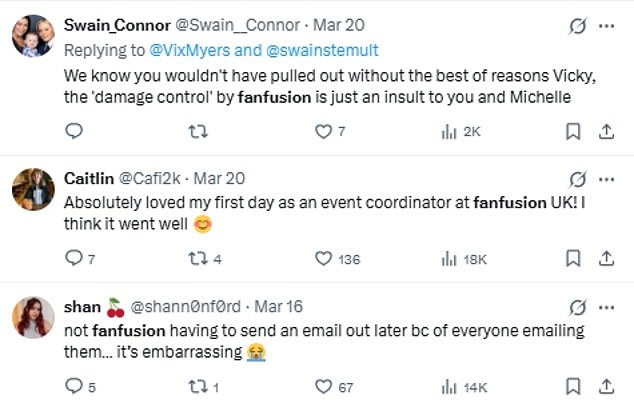View analytics on Swain_Connor's 2K views tweet
This screenshot has width=634, height=407.
pos(449,130)
